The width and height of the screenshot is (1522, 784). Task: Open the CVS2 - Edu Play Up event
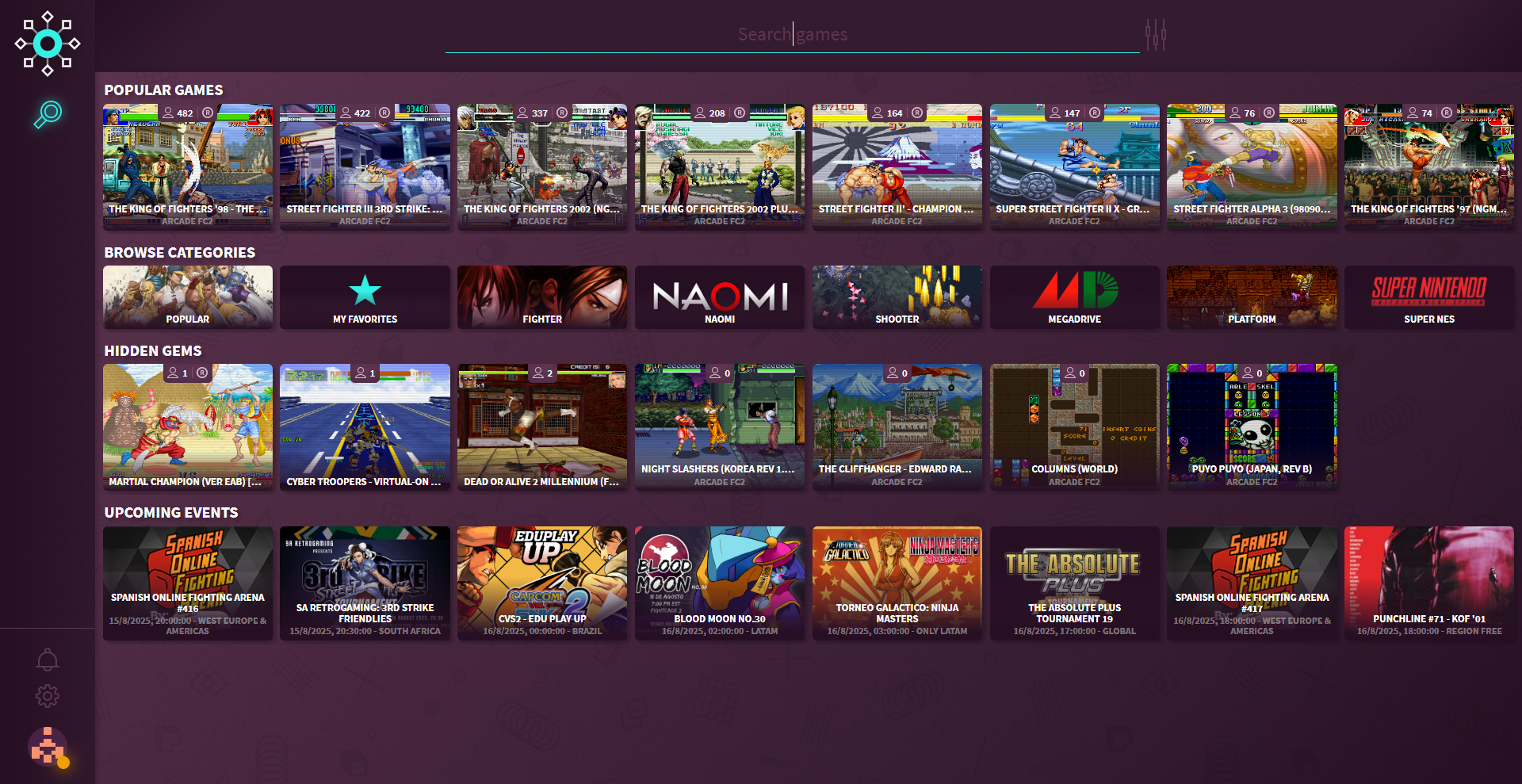pyautogui.click(x=542, y=583)
